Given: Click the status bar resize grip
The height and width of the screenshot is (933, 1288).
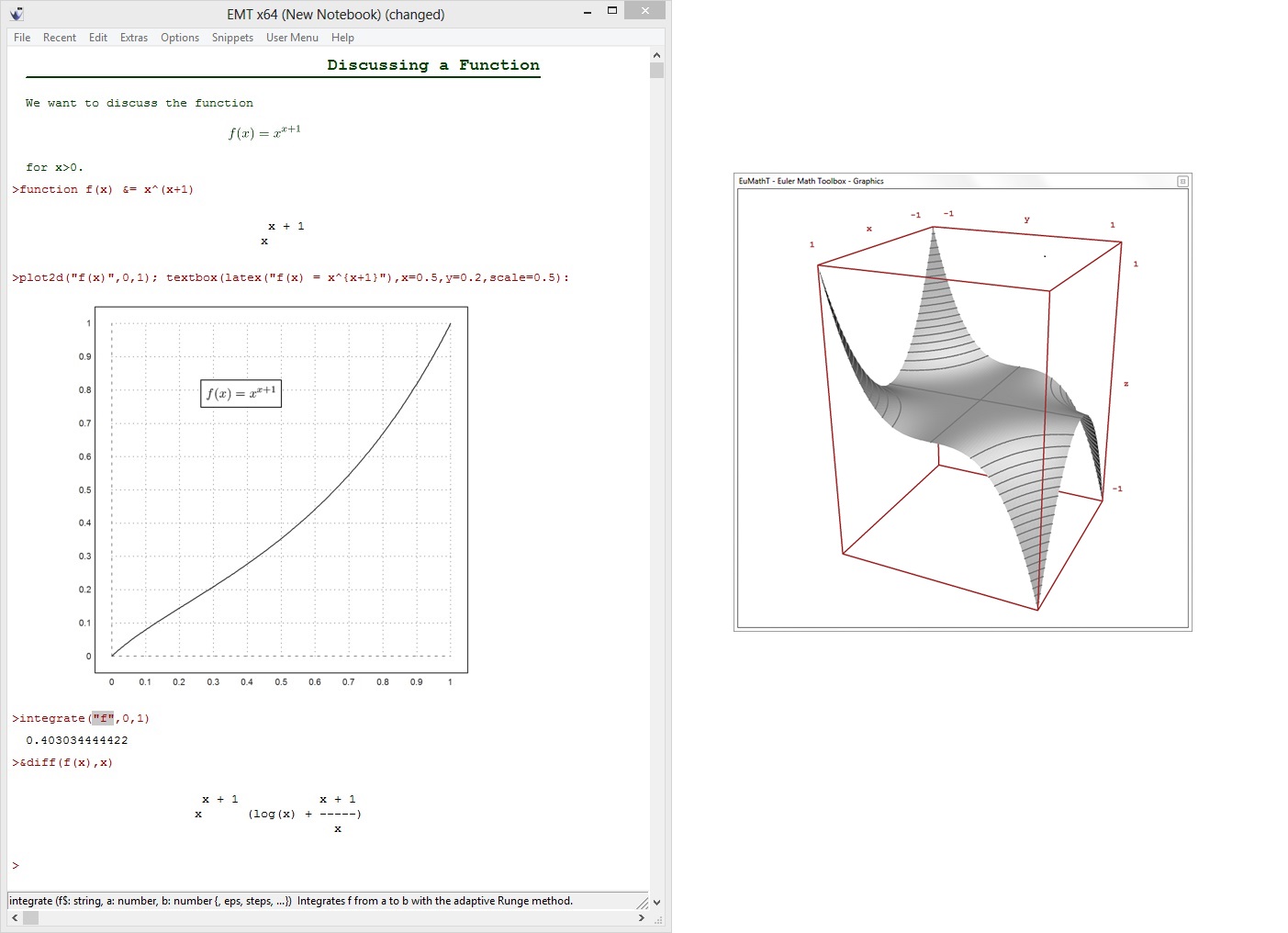Looking at the screenshot, I should coord(643,904).
